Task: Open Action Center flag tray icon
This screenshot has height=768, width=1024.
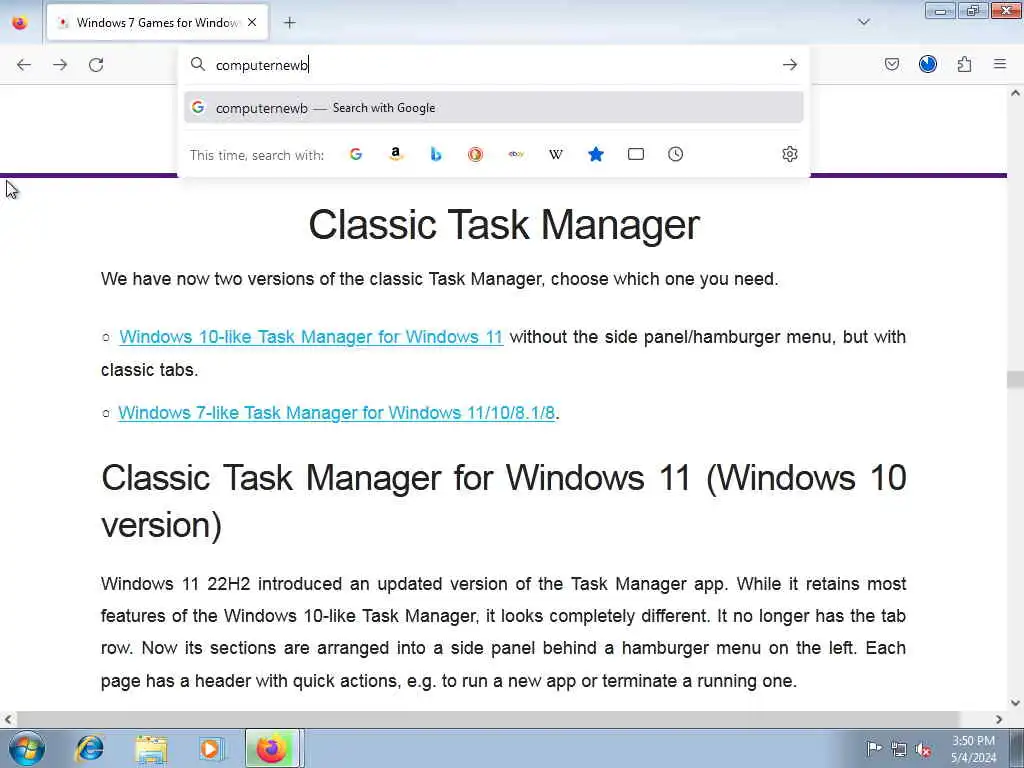Action: tap(873, 748)
